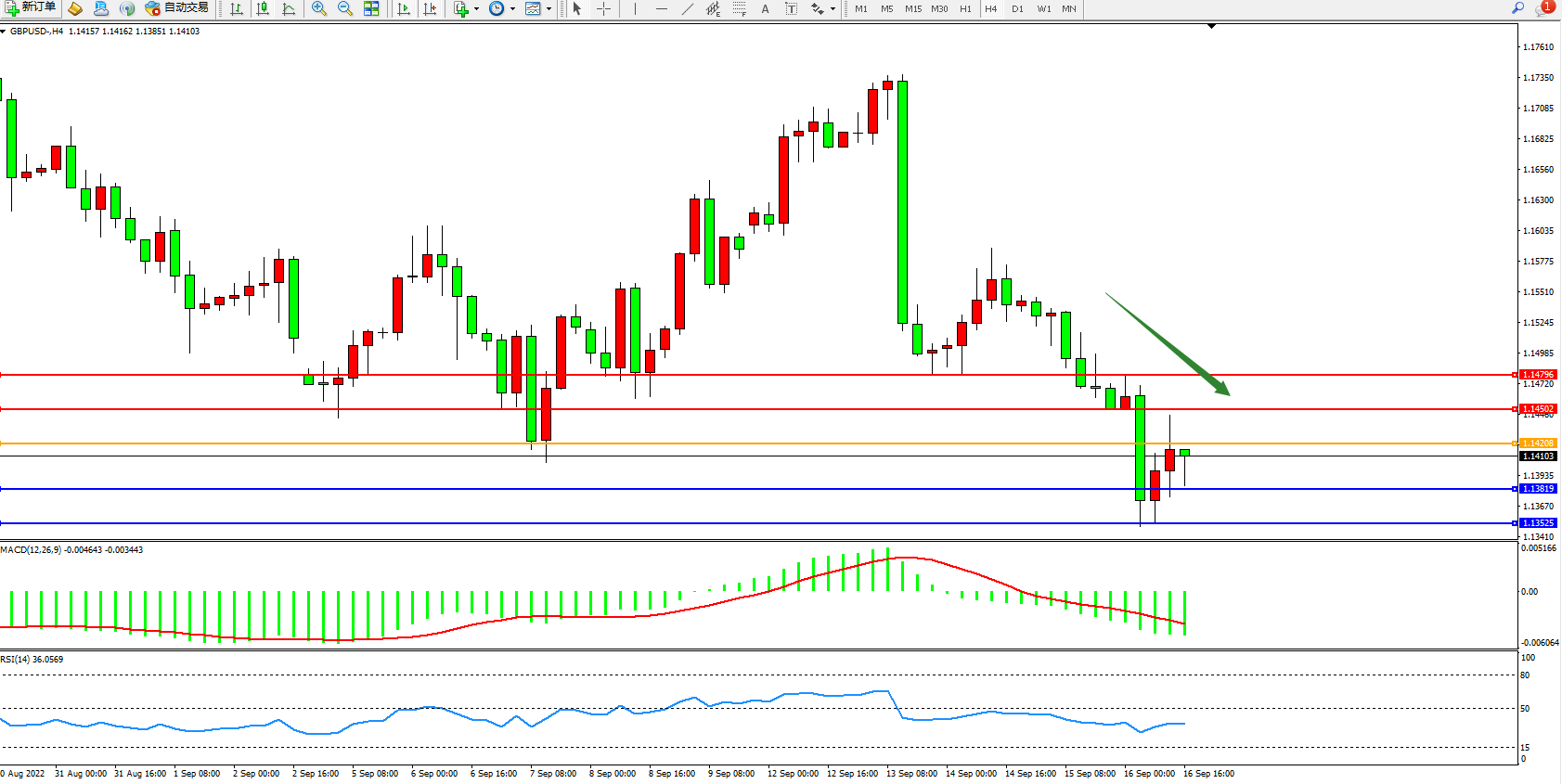This screenshot has height=784, width=1562.
Task: Open the indicators list dropdown arrow
Action: pyautogui.click(x=476, y=8)
